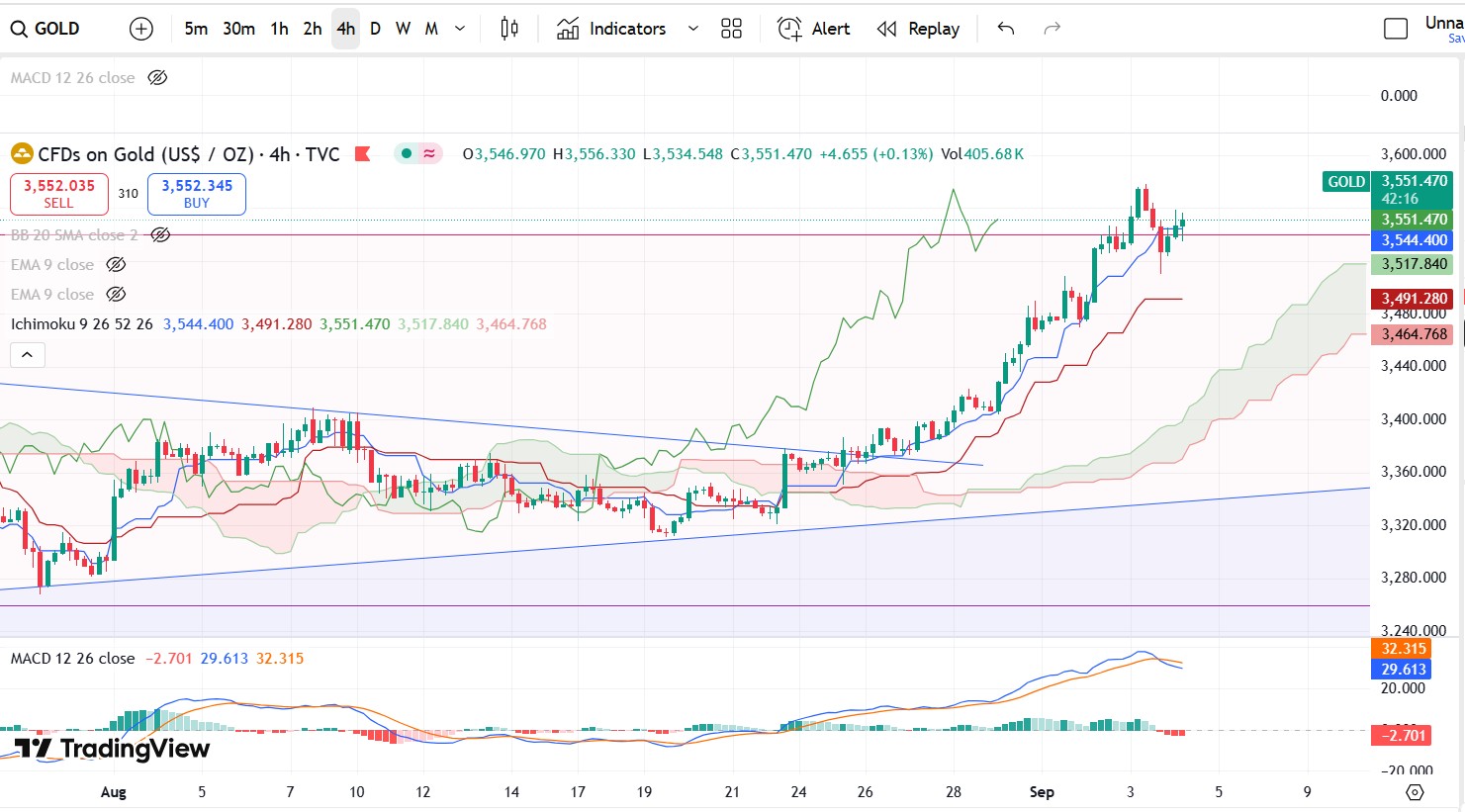Viewport: 1465px width, 812px height.
Task: Click the undo arrow icon
Action: pos(1004,29)
